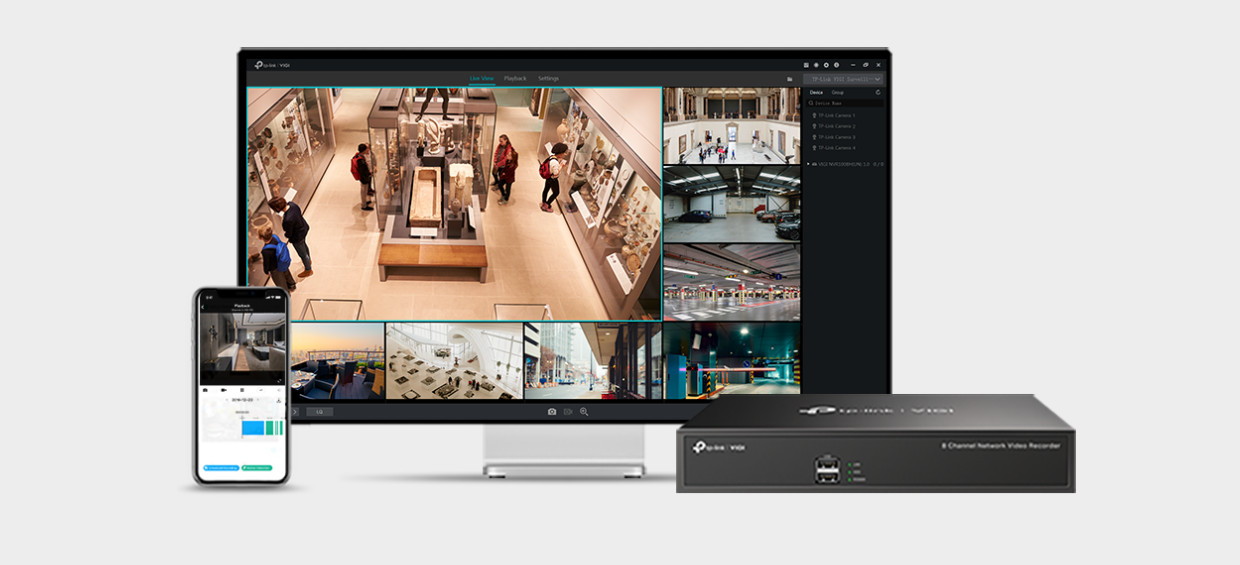
Task: Select the museum grand hall camera feed
Action: tap(731, 125)
